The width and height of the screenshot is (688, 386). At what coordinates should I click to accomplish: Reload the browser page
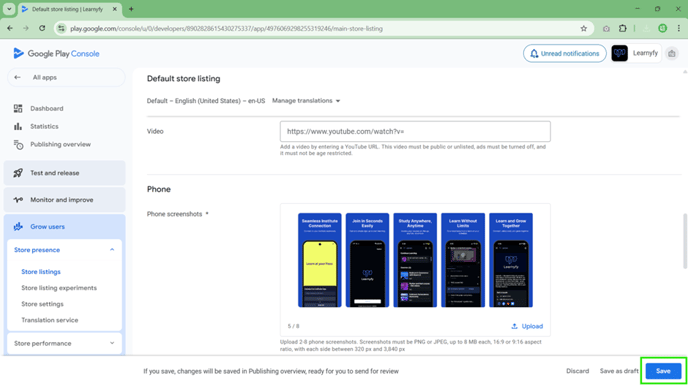(42, 29)
